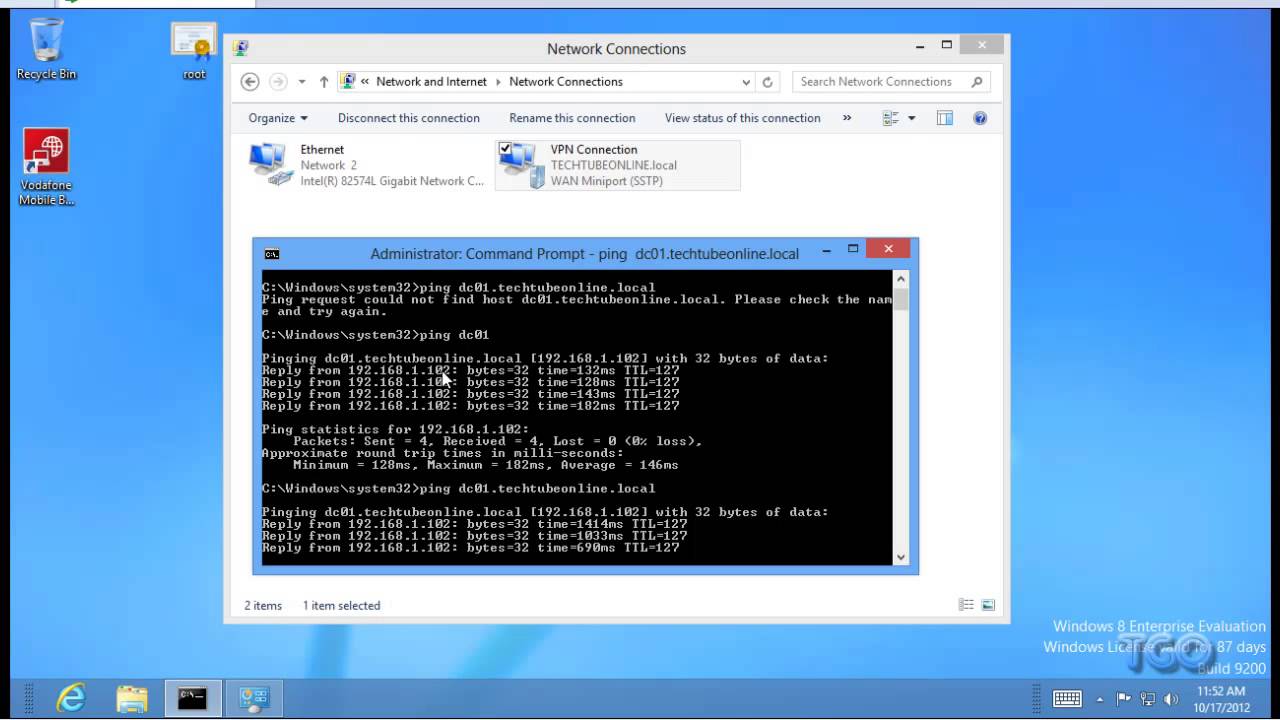Click the address bar location icon
1280x720 pixels.
347,82
